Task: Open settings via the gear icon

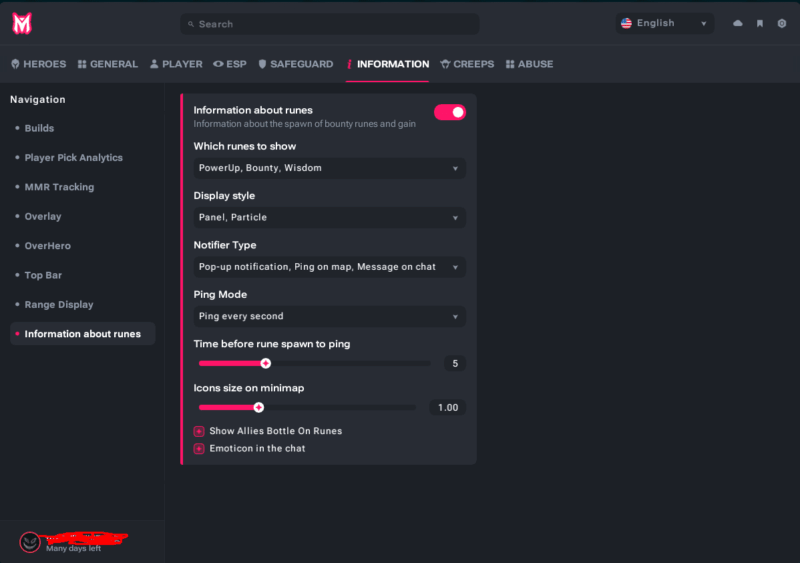Action: coord(782,23)
